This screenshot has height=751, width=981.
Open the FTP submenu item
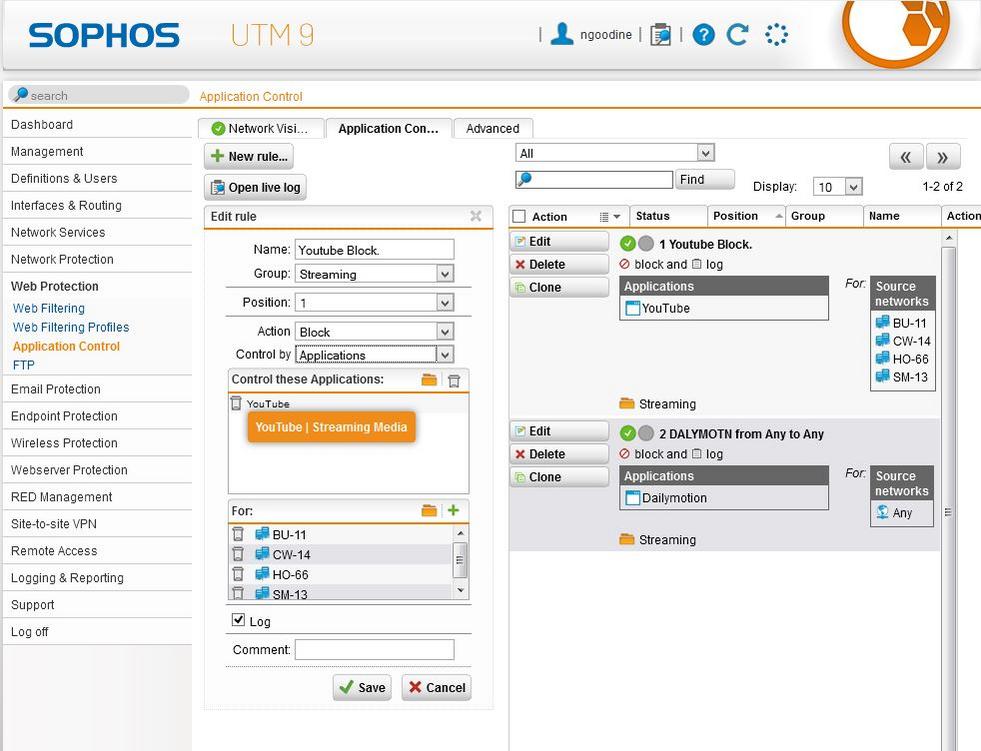click(x=24, y=365)
